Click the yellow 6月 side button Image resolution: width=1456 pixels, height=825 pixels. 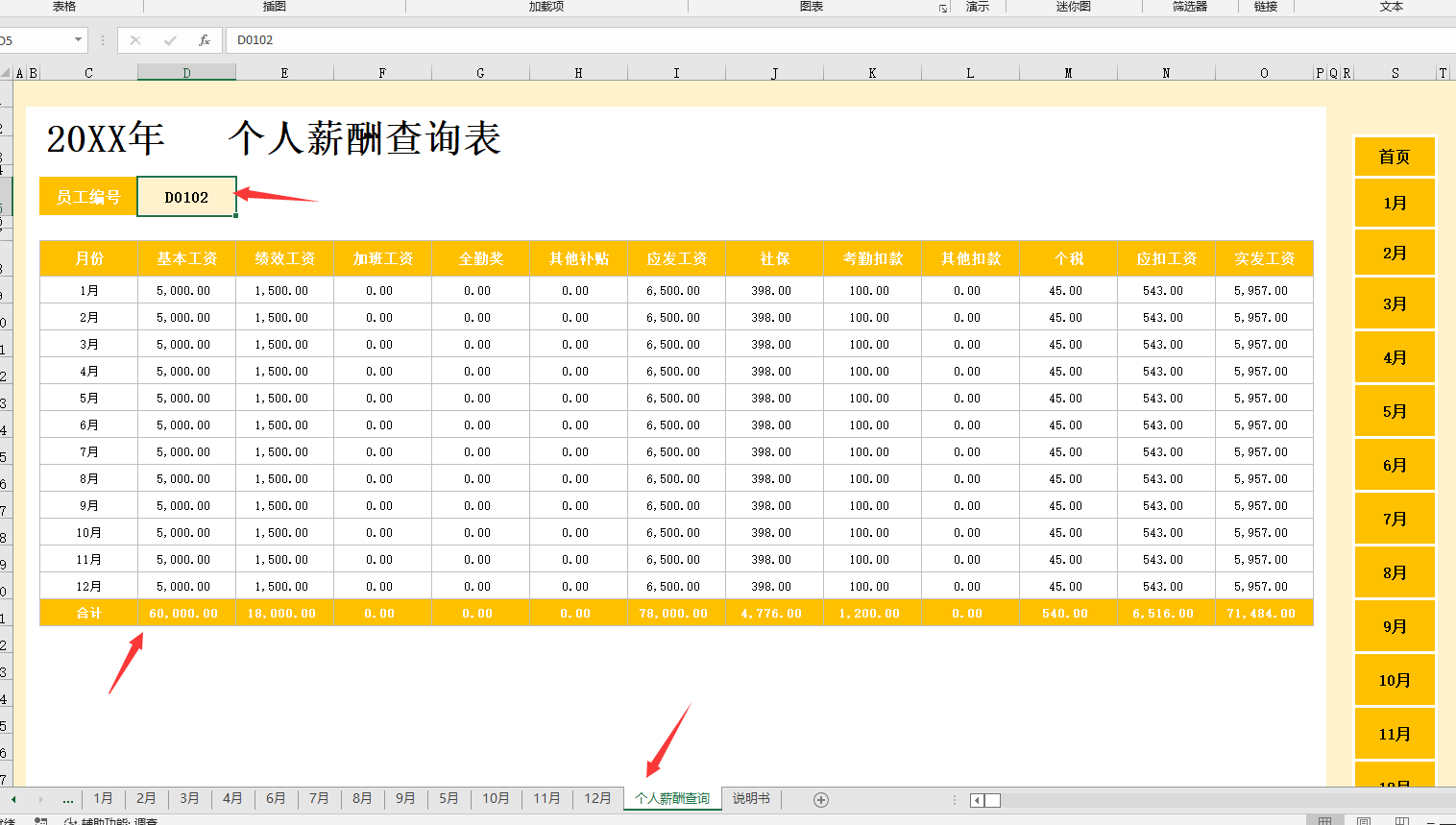(1395, 465)
